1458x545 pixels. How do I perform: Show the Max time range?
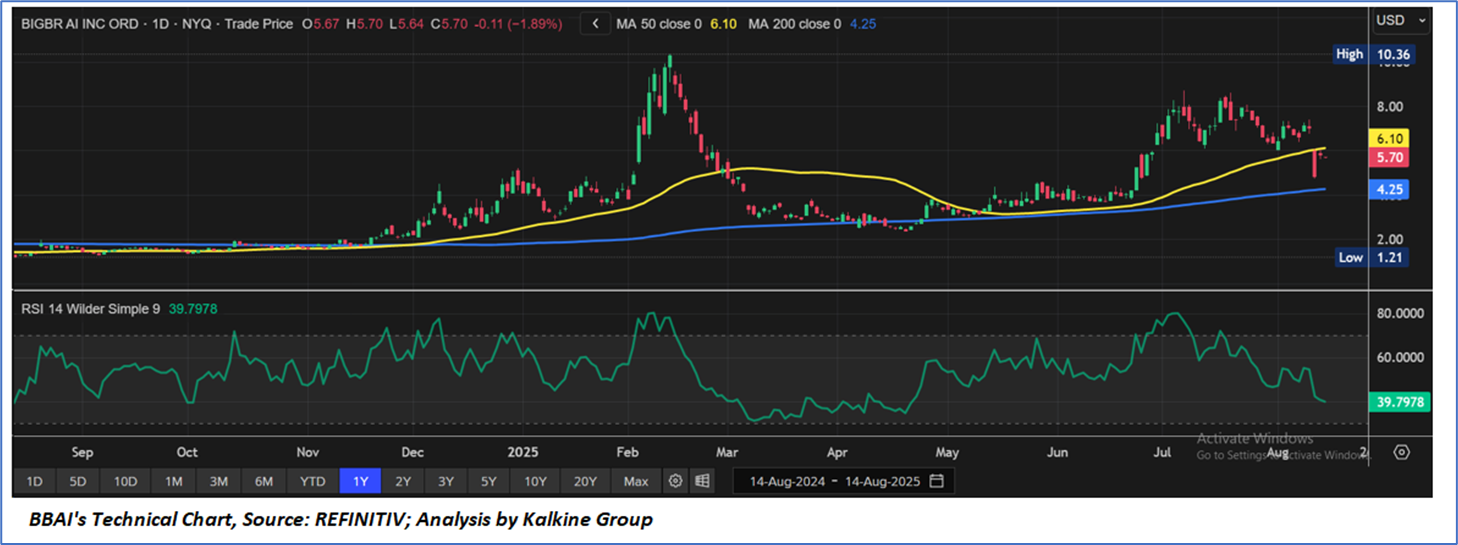(x=635, y=481)
